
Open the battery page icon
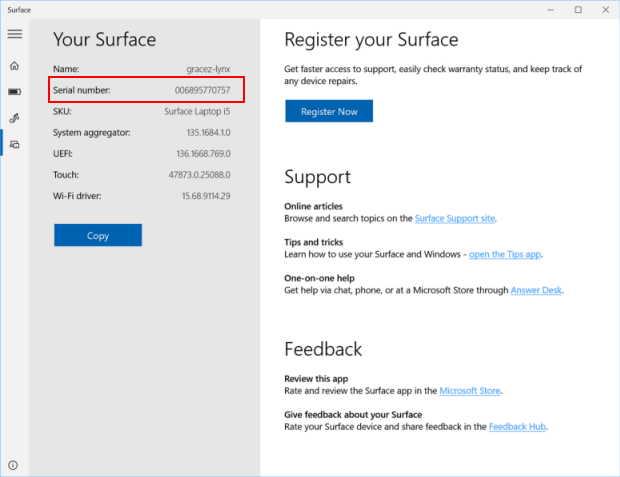(15, 92)
